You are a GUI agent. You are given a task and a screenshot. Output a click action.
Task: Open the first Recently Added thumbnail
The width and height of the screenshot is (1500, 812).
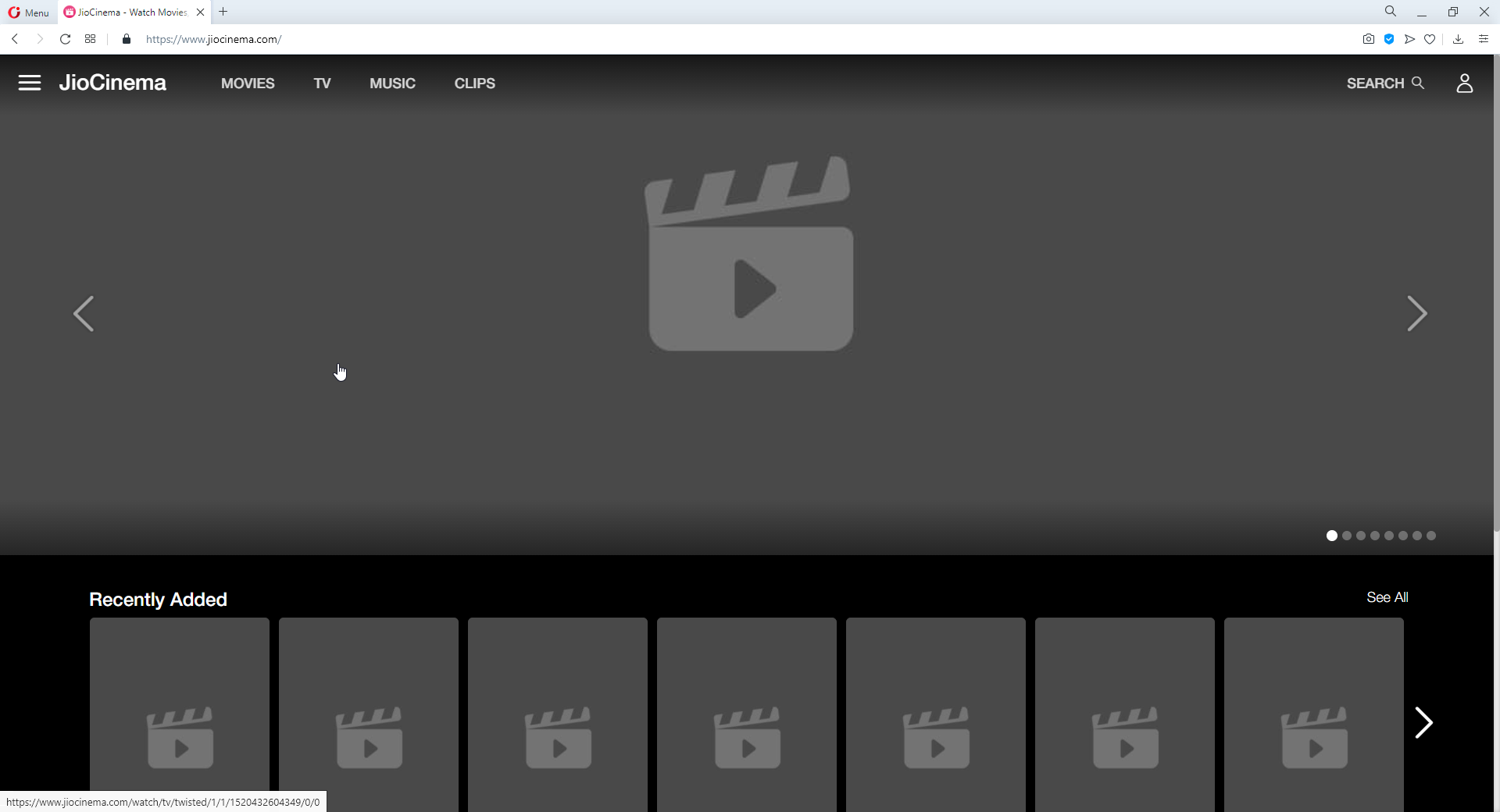(180, 714)
